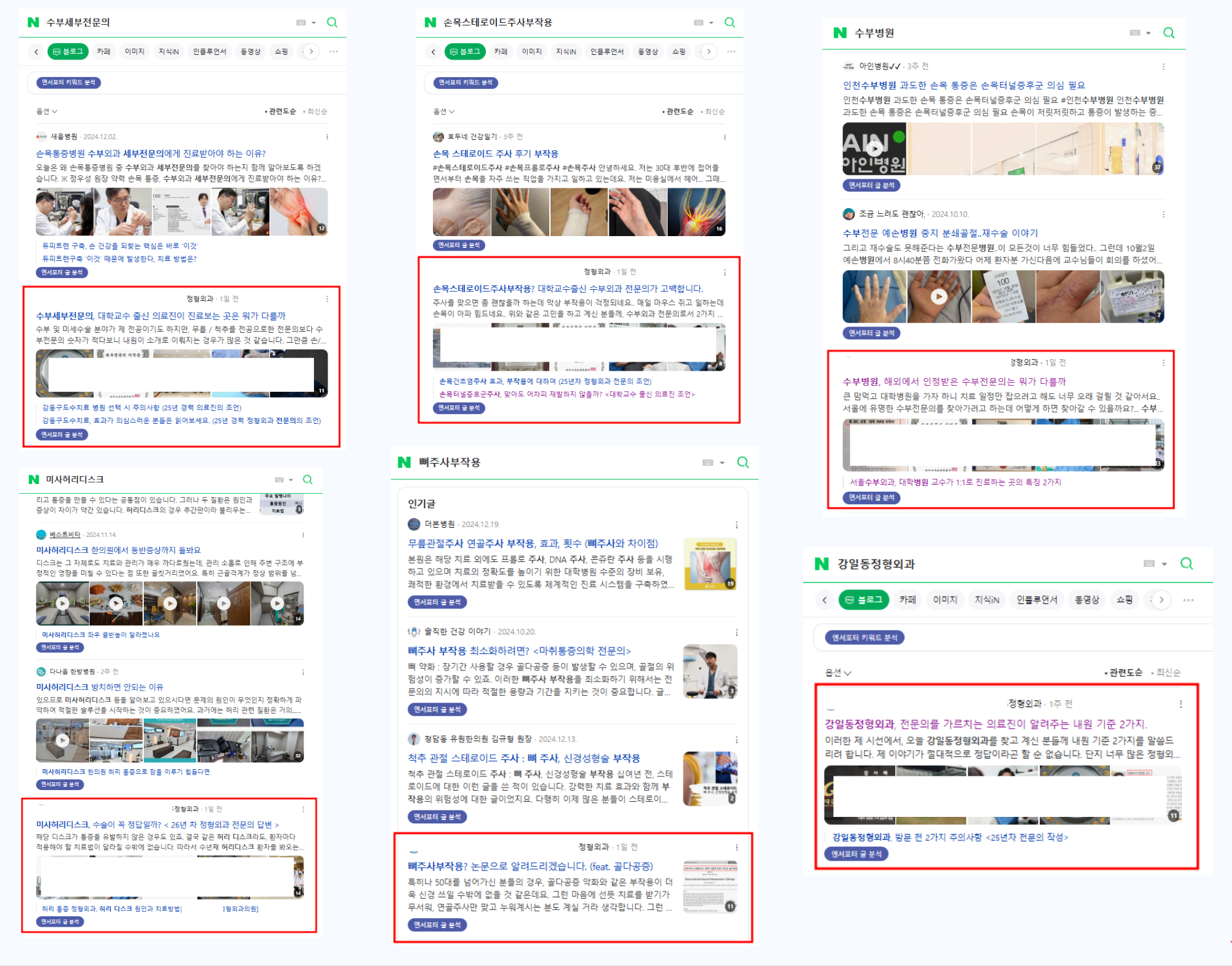
Task: Click next arrow in 강일동정형외과 tab row
Action: tap(1161, 600)
